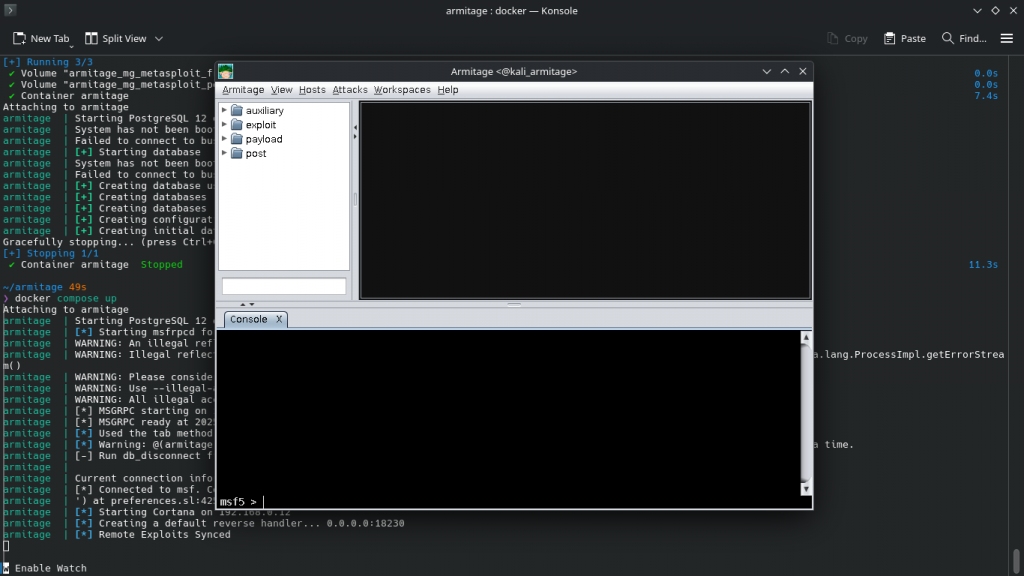This screenshot has width=1024, height=576.
Task: Collapse the module panel with left arrow
Action: [355, 127]
